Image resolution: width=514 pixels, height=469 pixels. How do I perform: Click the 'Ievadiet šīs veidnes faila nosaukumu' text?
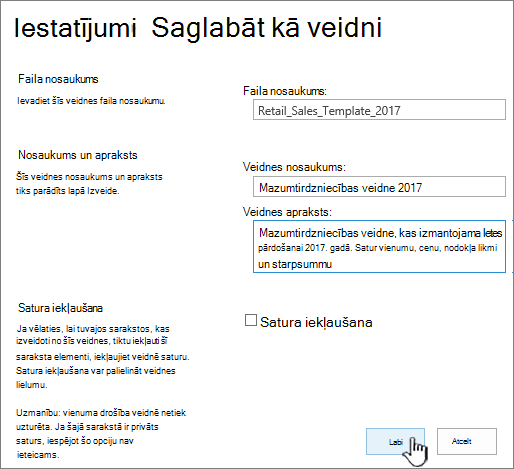pyautogui.click(x=91, y=101)
